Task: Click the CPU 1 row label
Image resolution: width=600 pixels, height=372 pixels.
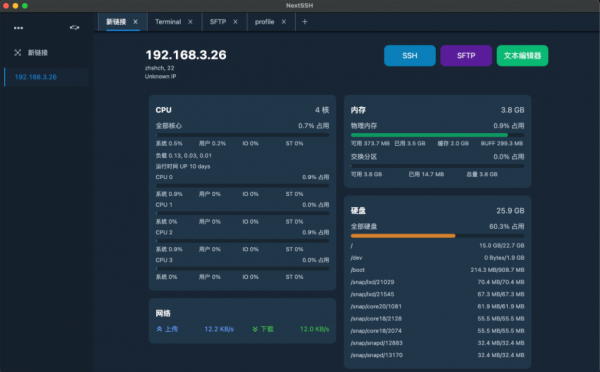Action: 164,204
